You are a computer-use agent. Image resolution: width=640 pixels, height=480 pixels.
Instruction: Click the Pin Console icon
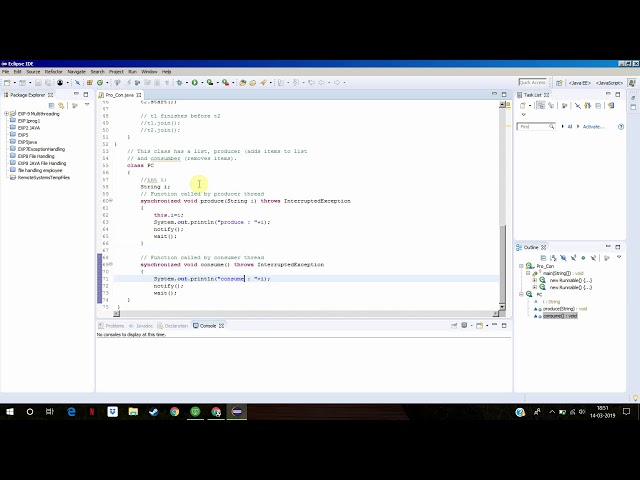[x=454, y=325]
